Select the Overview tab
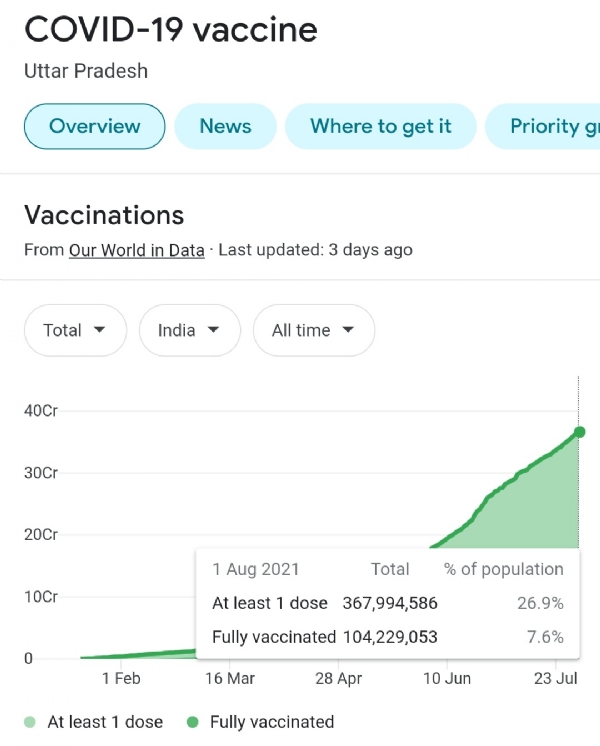600x746 pixels. point(95,126)
